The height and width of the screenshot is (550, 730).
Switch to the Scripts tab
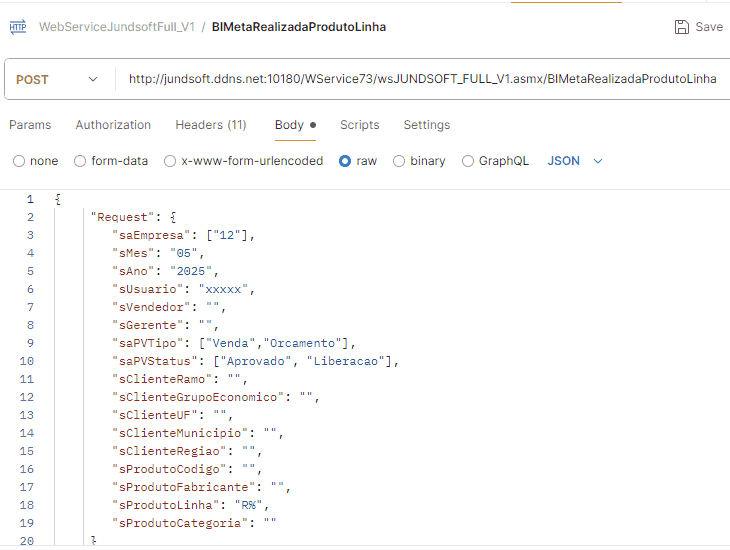tap(359, 125)
